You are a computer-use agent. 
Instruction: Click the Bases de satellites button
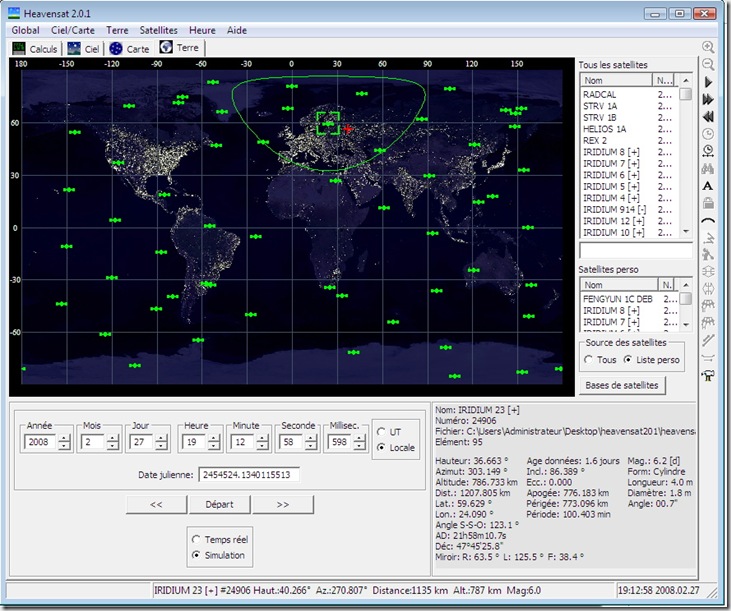[x=622, y=385]
